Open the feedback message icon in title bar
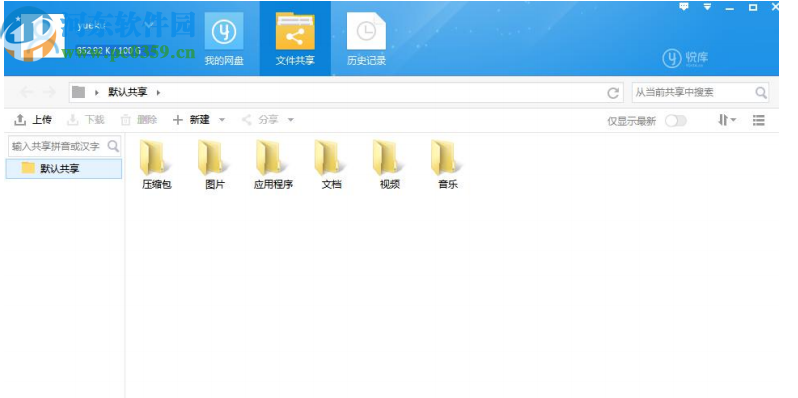 tap(684, 7)
